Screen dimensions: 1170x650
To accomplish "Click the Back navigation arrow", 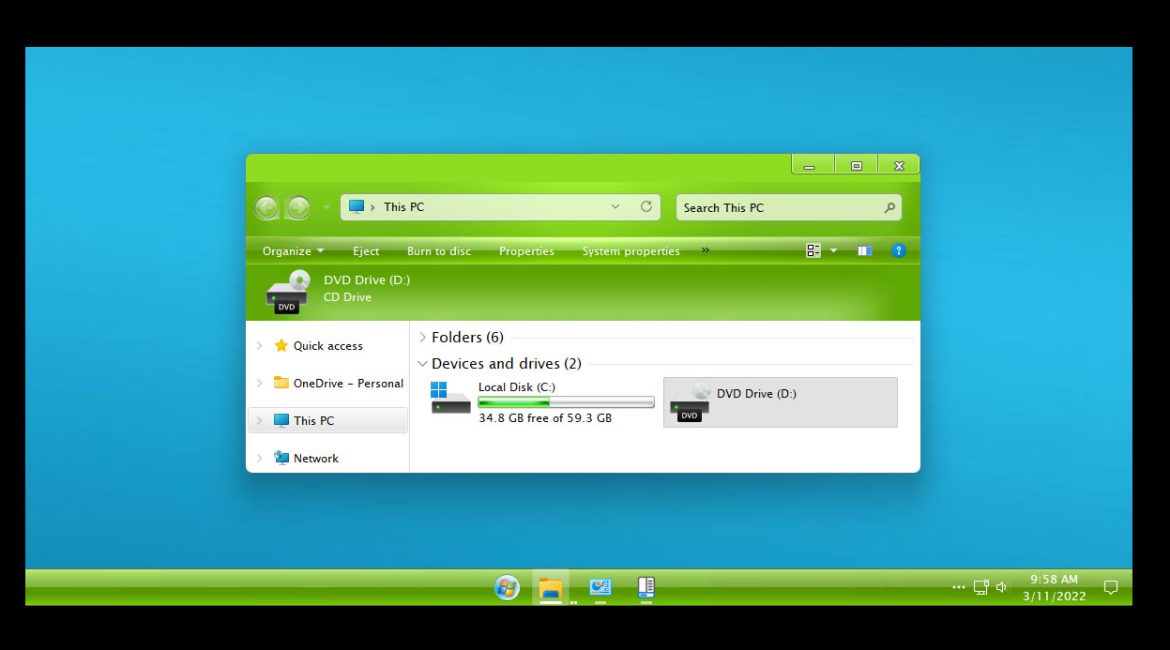I will click(x=266, y=208).
